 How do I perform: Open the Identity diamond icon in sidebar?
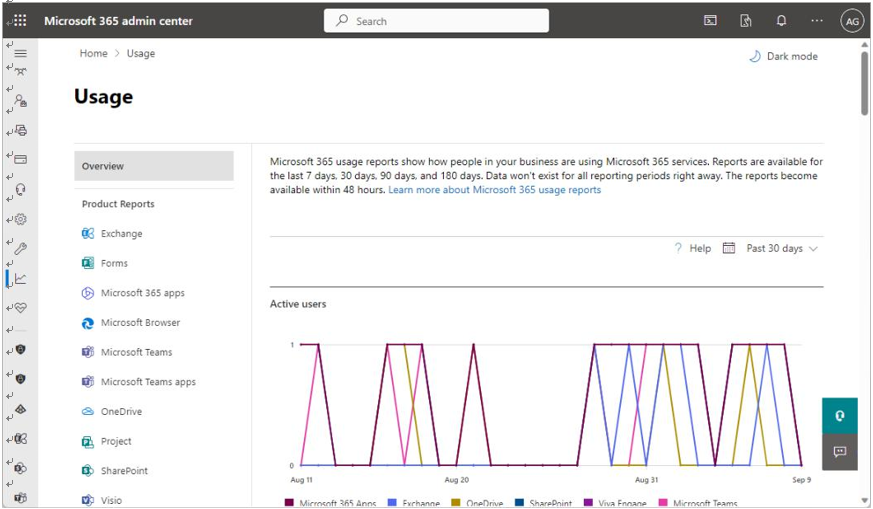[x=21, y=409]
